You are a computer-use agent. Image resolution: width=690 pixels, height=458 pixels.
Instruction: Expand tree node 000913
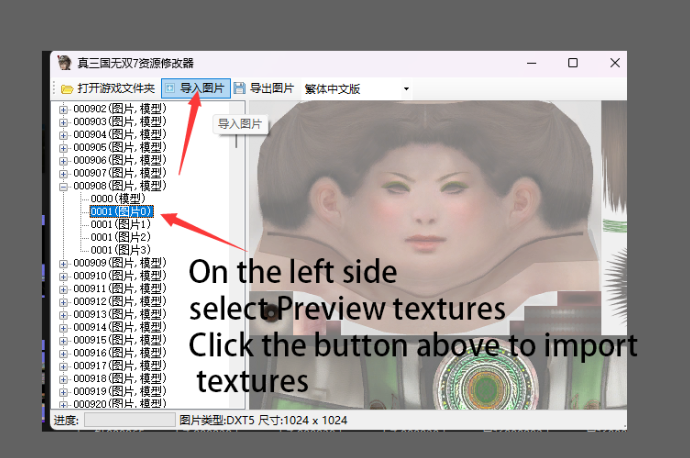63,315
